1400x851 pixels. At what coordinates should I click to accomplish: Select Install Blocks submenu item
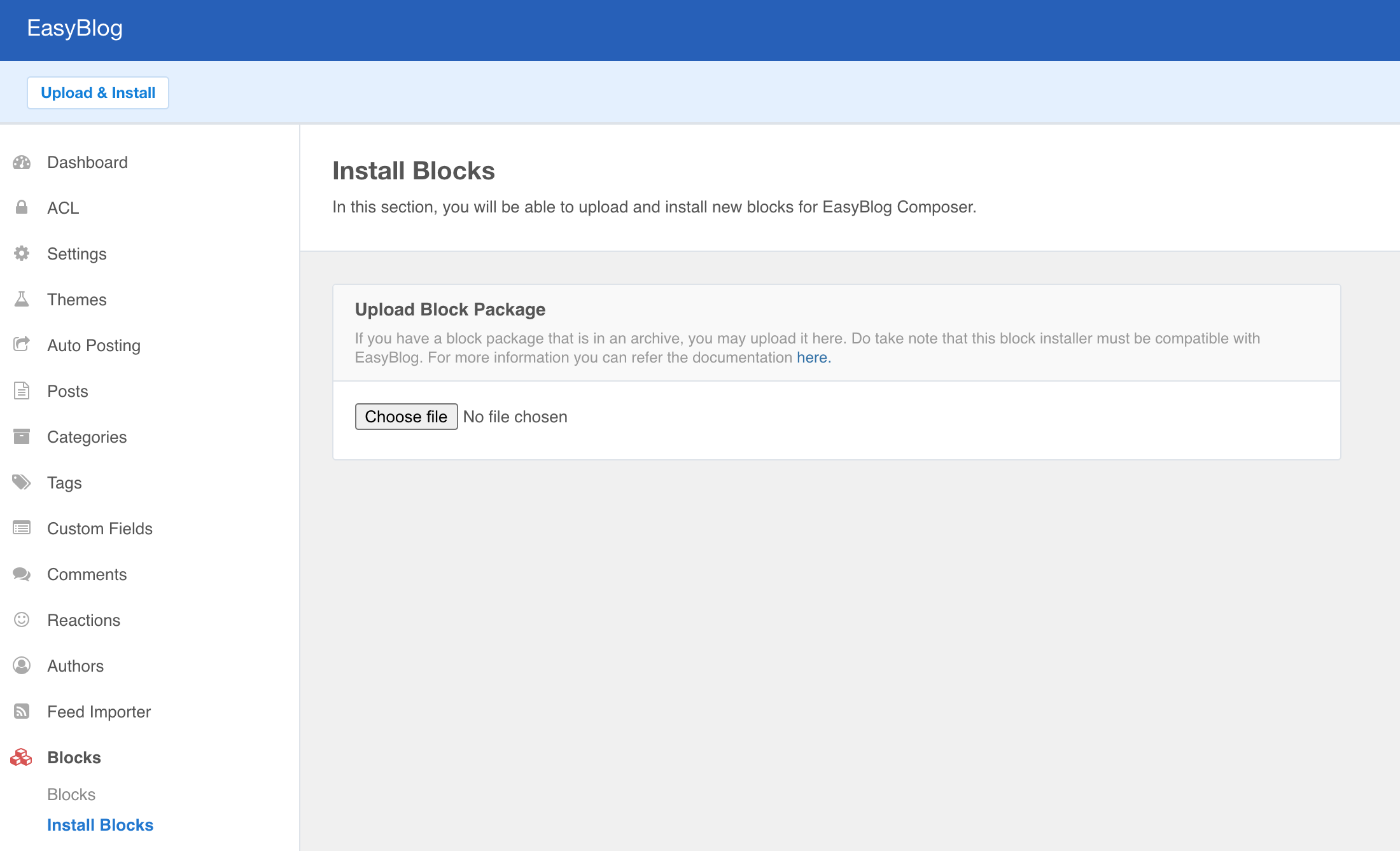[x=101, y=825]
